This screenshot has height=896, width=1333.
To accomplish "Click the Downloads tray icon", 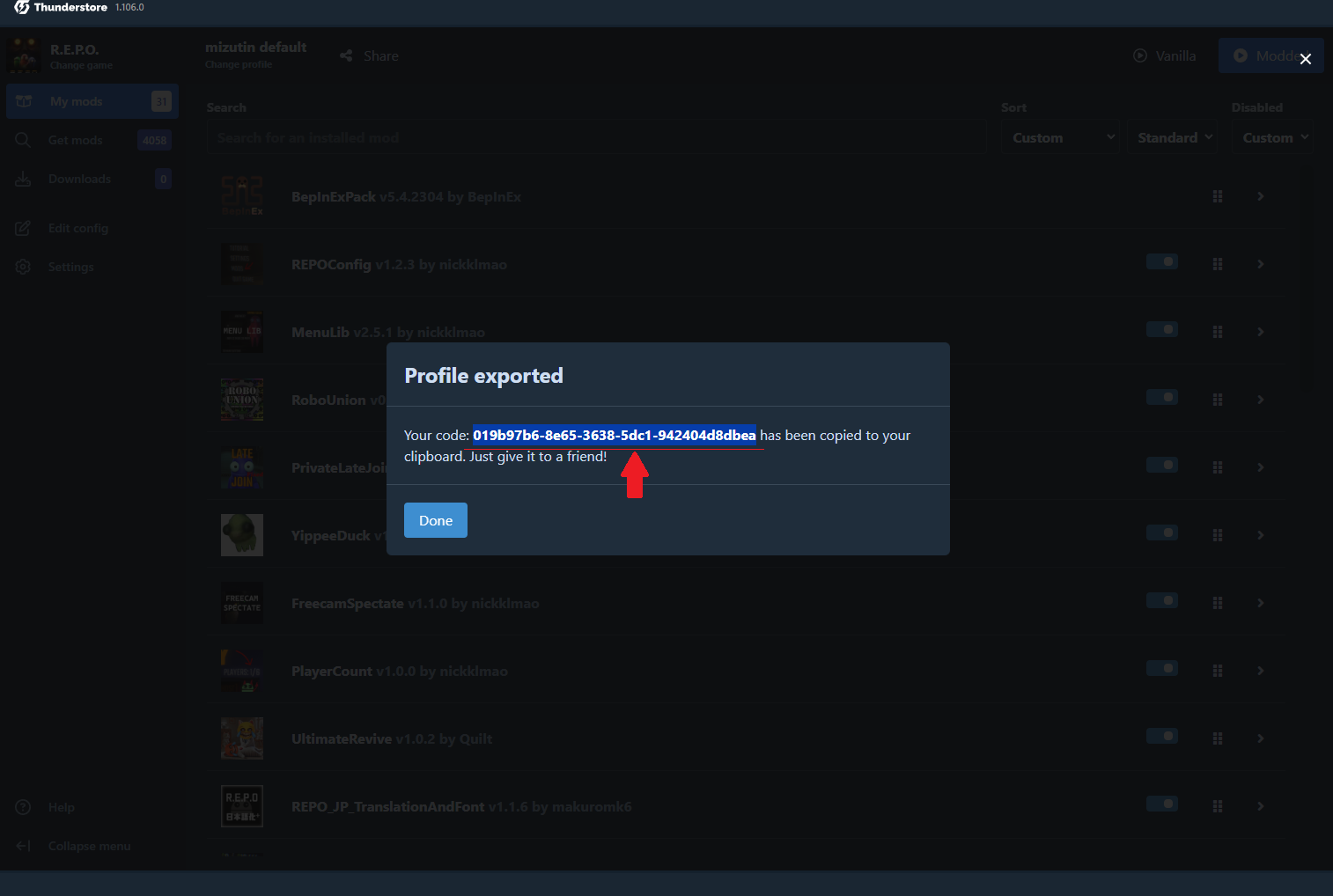I will [24, 179].
